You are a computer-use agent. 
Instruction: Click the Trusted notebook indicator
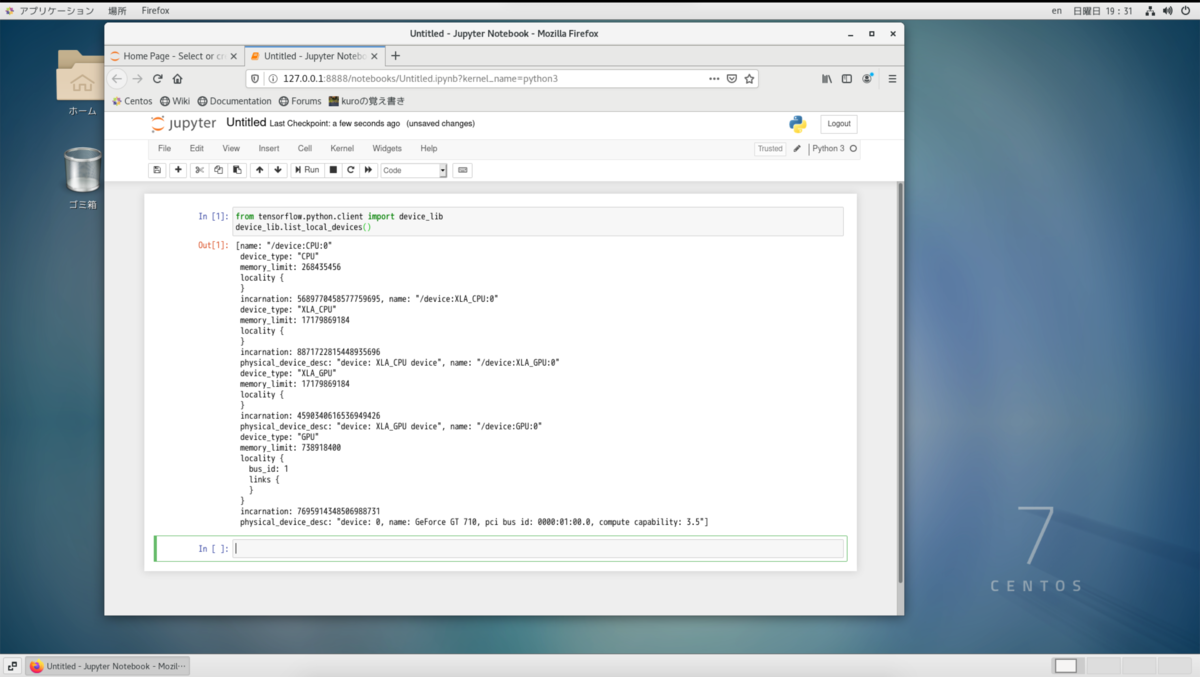click(769, 148)
